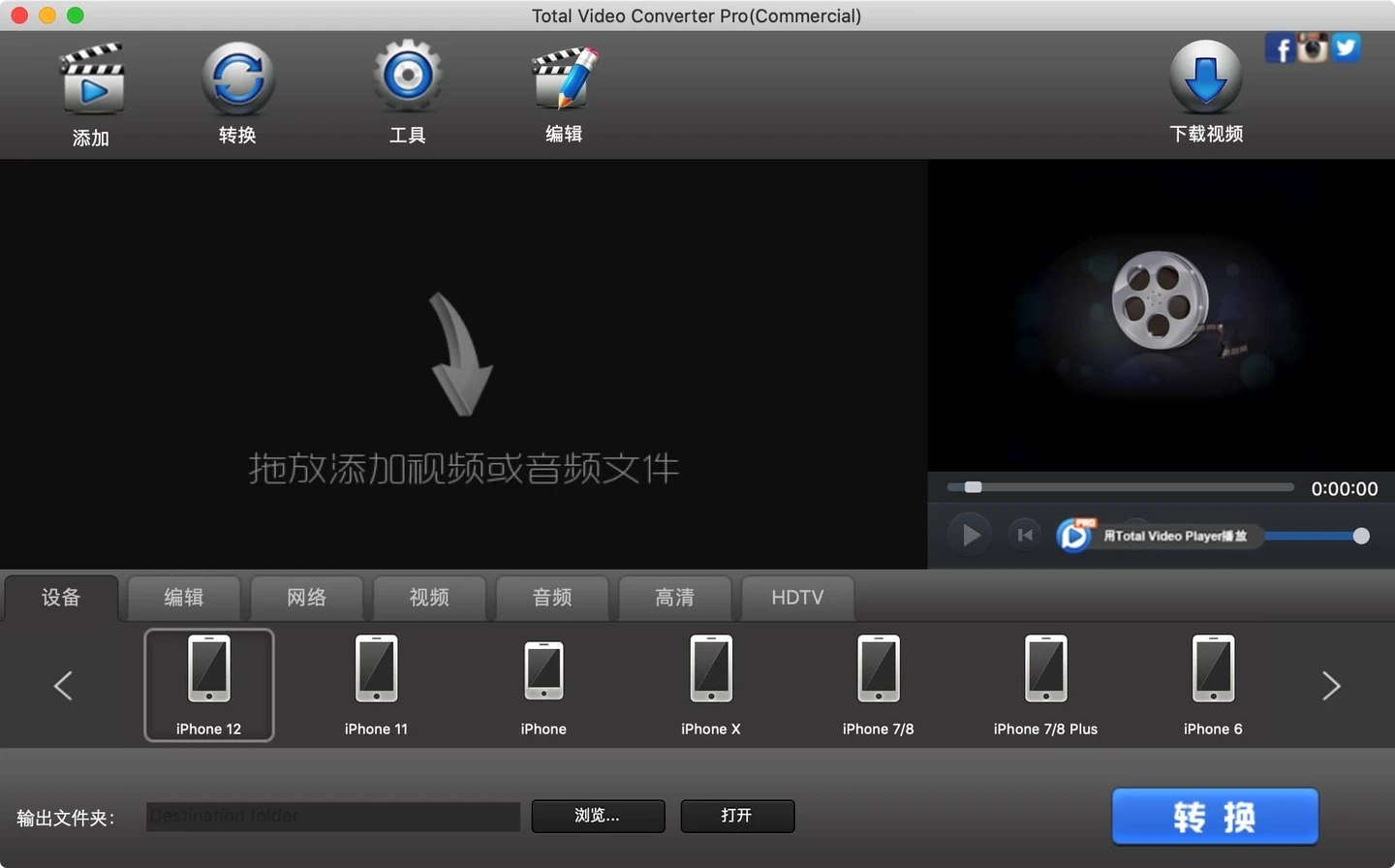The image size is (1395, 868).
Task: Open the 编辑 (Edit) clapperboard pencil icon
Action: [565, 77]
